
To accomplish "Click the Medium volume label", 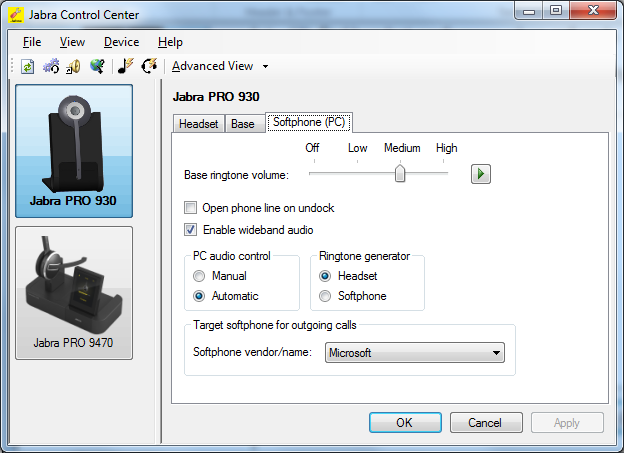I will click(x=402, y=148).
